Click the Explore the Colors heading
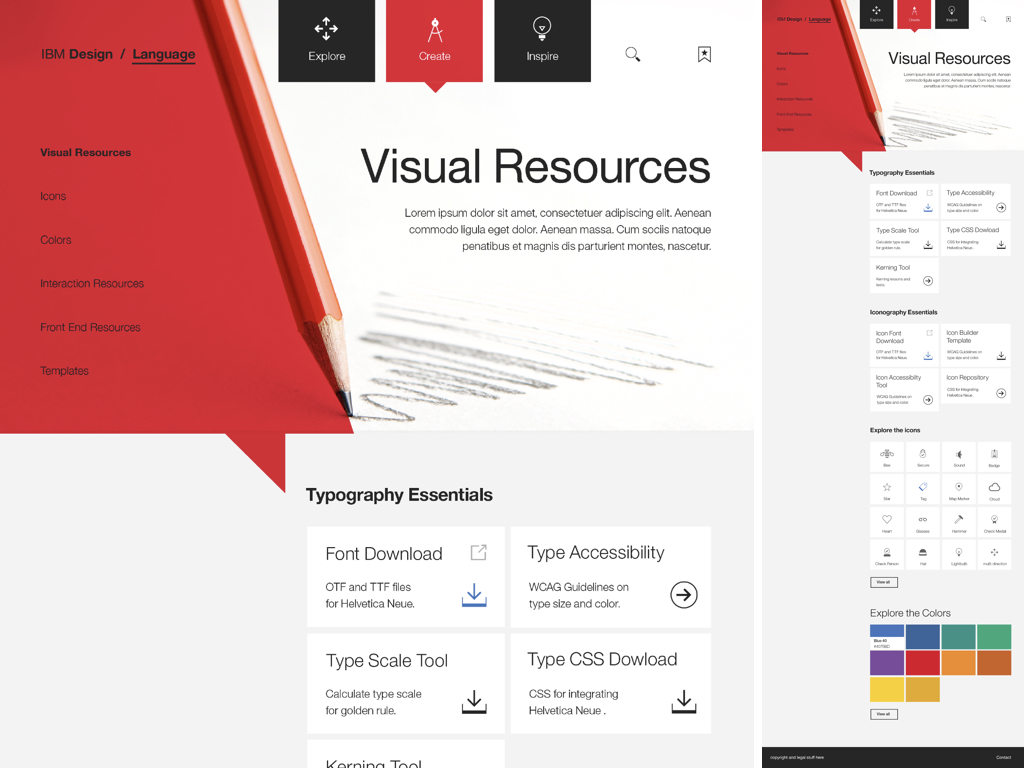This screenshot has width=1024, height=768. click(x=910, y=613)
